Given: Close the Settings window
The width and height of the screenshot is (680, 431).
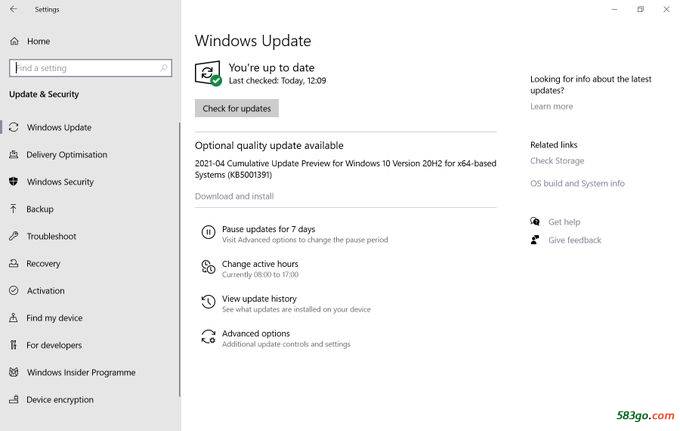Looking at the screenshot, I should click(x=666, y=9).
